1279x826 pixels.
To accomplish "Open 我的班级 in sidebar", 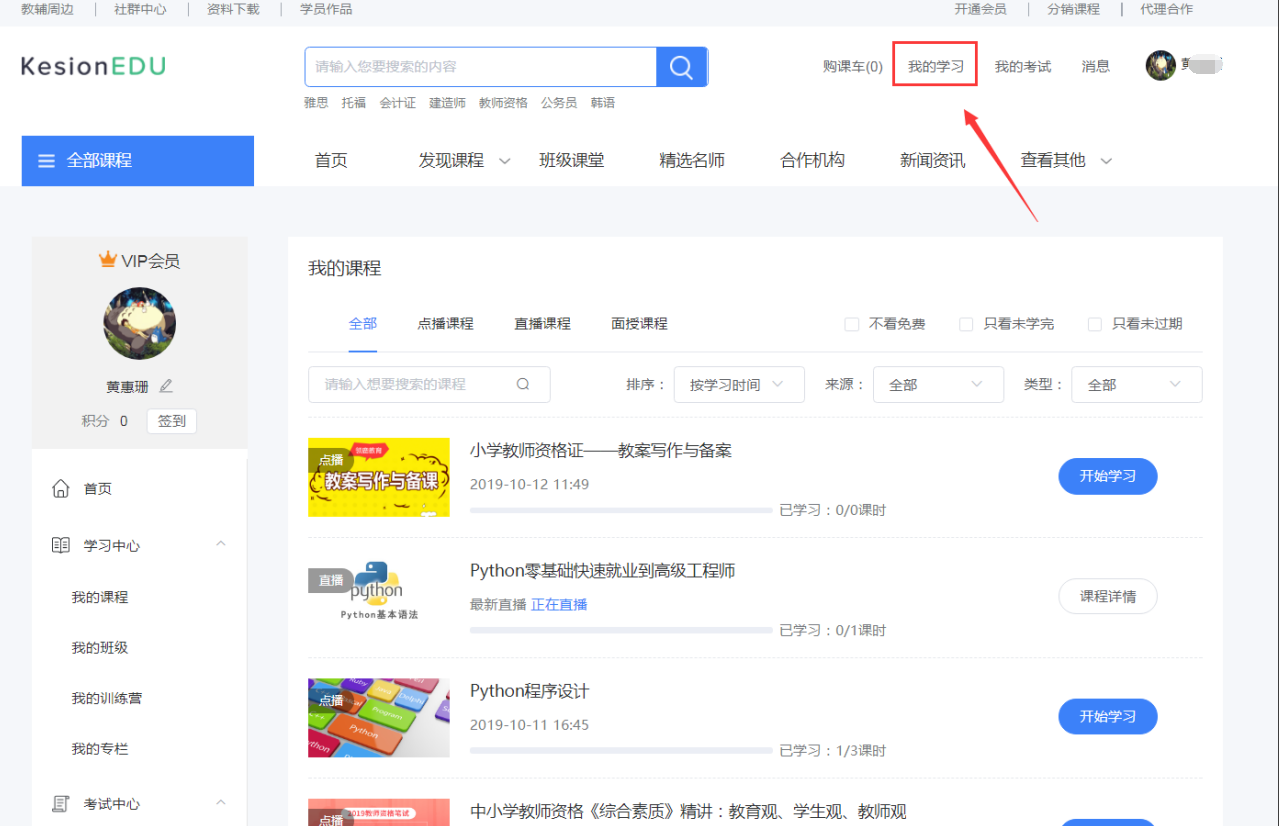I will coord(100,648).
